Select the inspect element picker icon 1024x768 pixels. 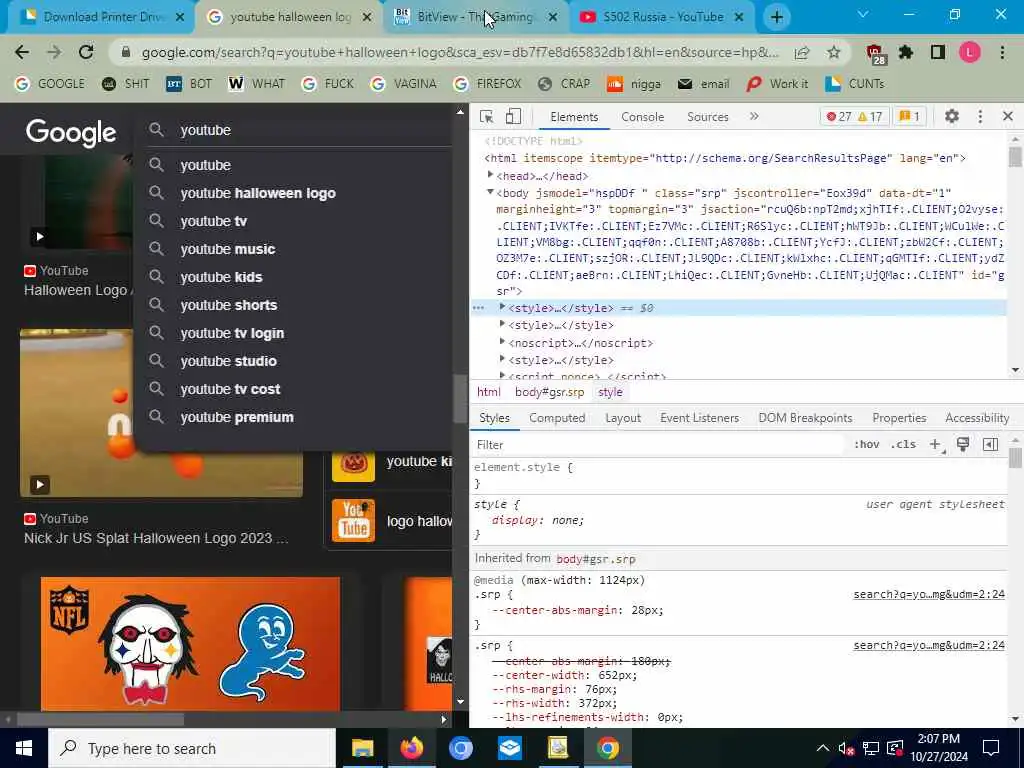point(486,116)
